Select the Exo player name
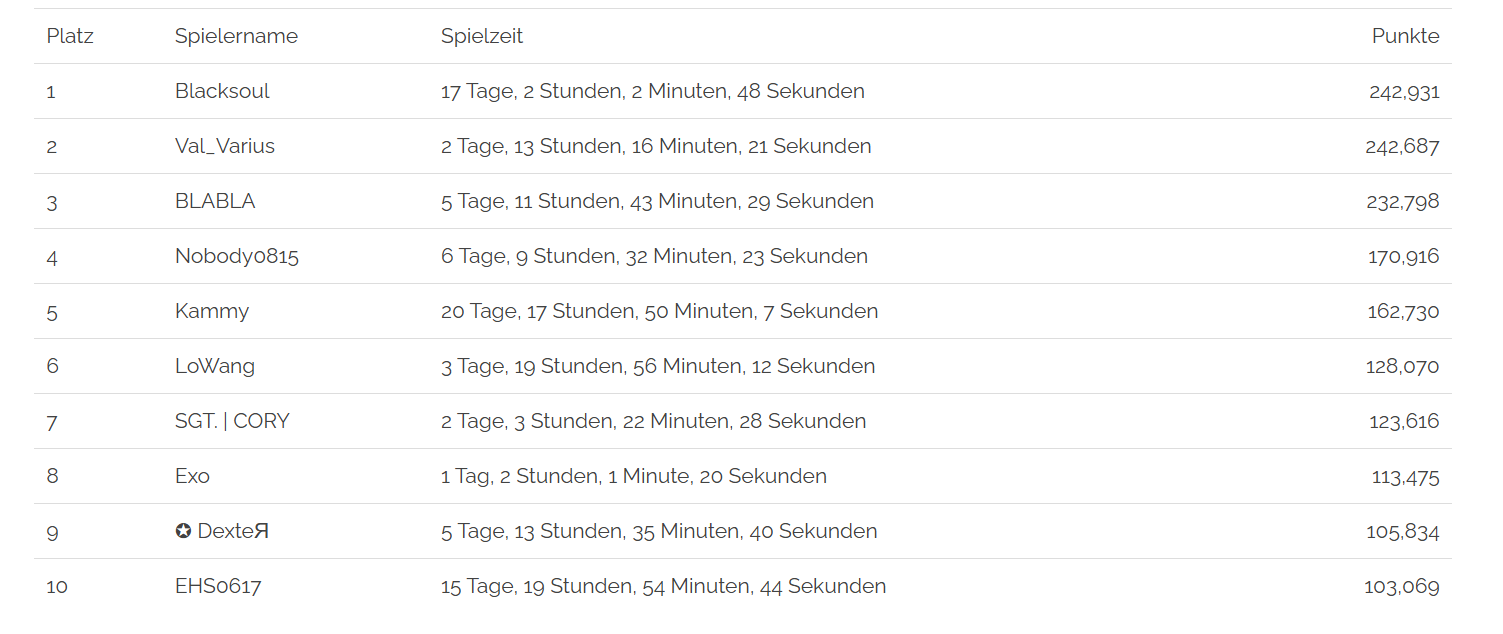1503x634 pixels. 192,477
